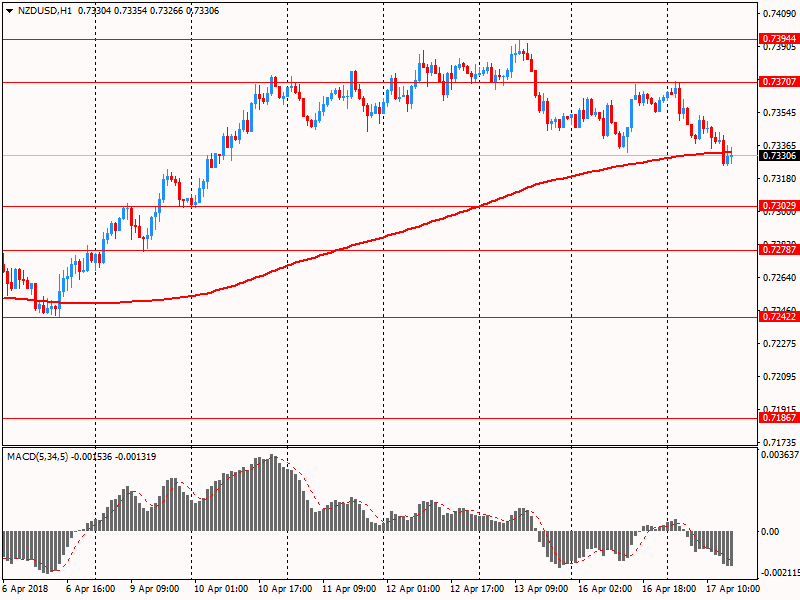Click the 0.72275 price scale value
Image resolution: width=800 pixels, height=600 pixels.
(779, 343)
